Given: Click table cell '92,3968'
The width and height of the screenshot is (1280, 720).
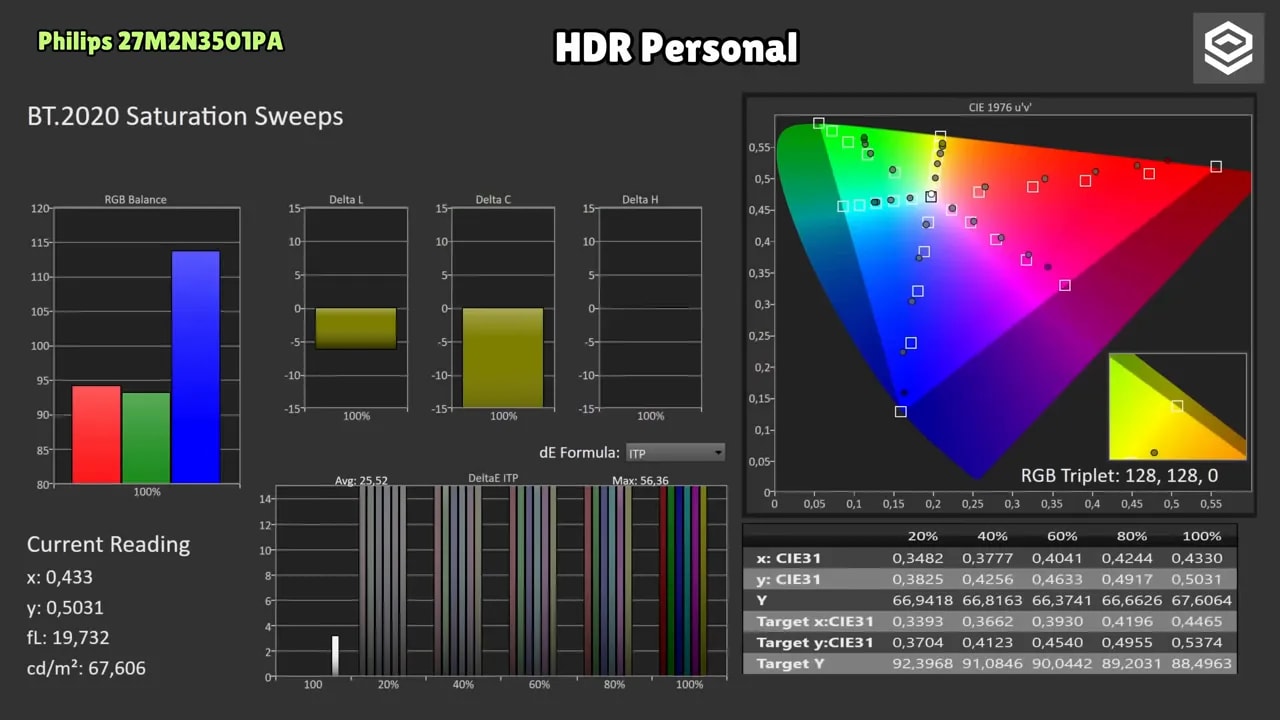Looking at the screenshot, I should [x=921, y=663].
